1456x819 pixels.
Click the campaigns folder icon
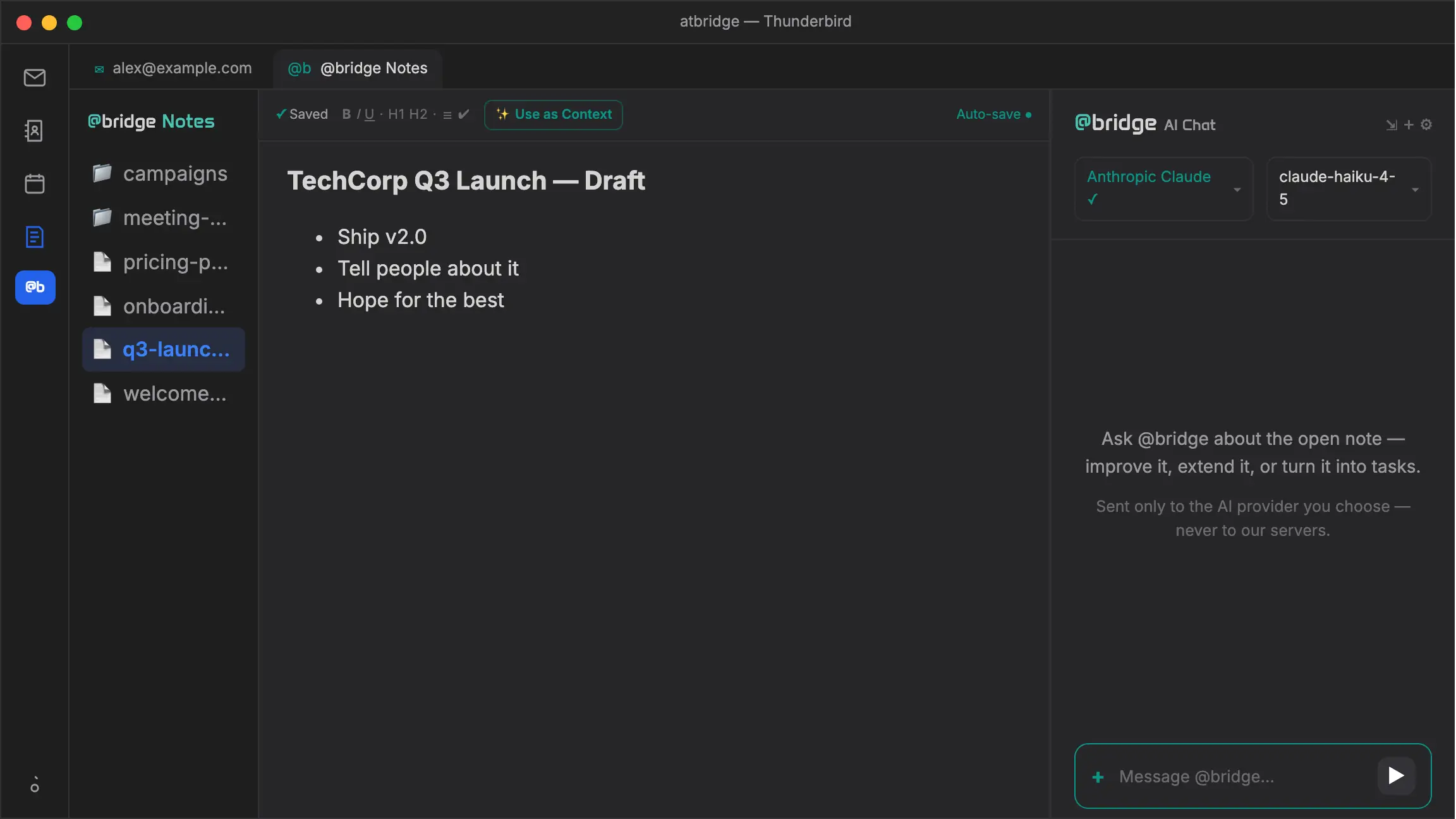point(102,173)
